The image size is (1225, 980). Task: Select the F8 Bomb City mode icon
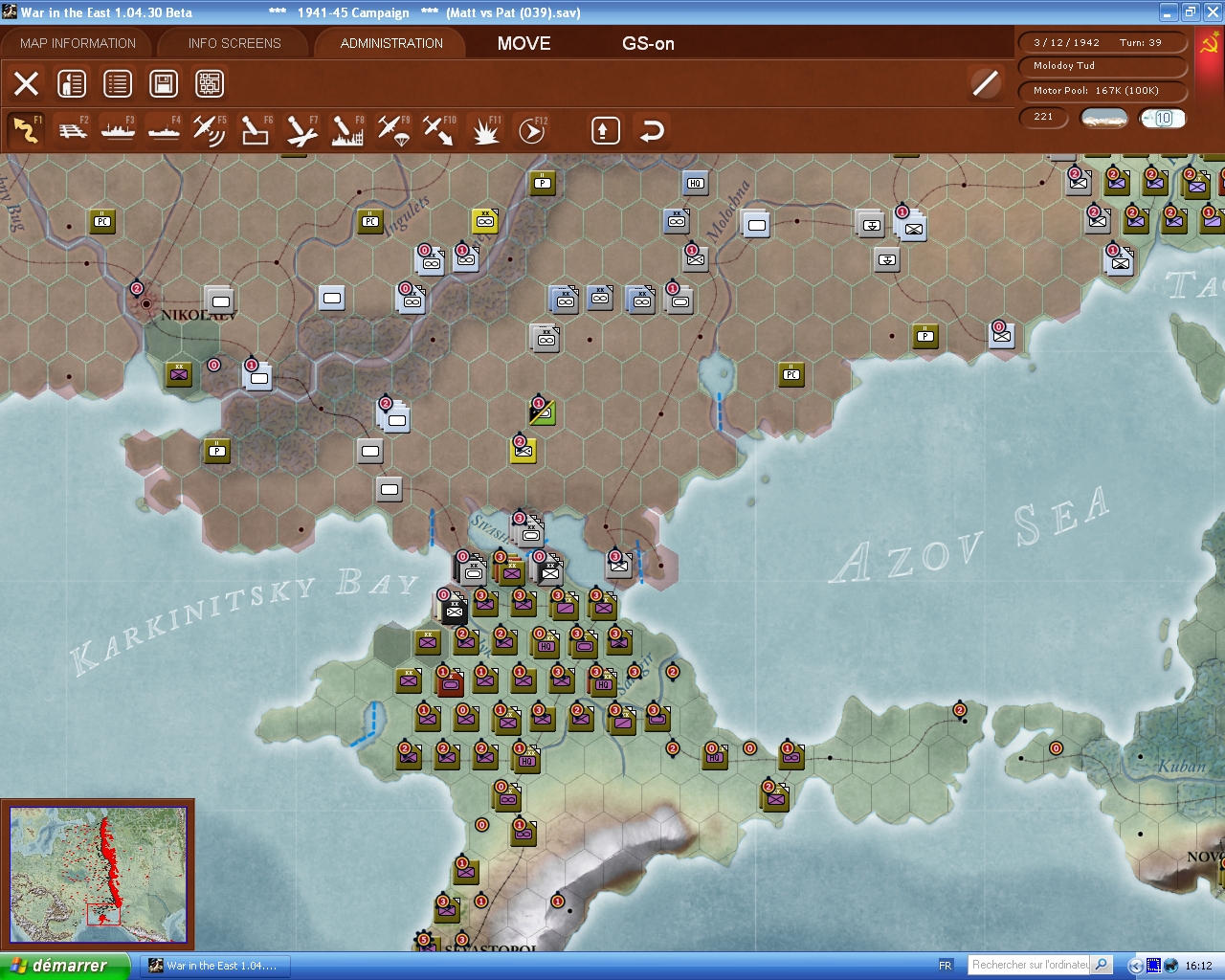(347, 130)
